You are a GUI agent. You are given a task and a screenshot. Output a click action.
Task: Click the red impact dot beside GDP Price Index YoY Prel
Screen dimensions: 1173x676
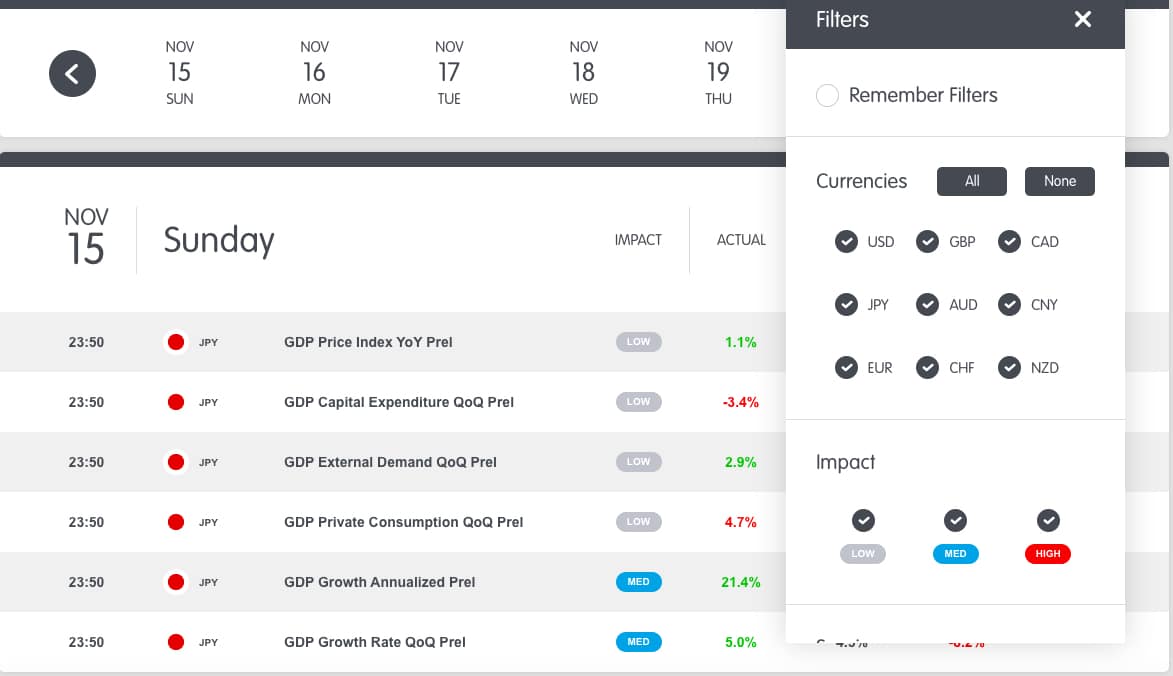tap(176, 342)
